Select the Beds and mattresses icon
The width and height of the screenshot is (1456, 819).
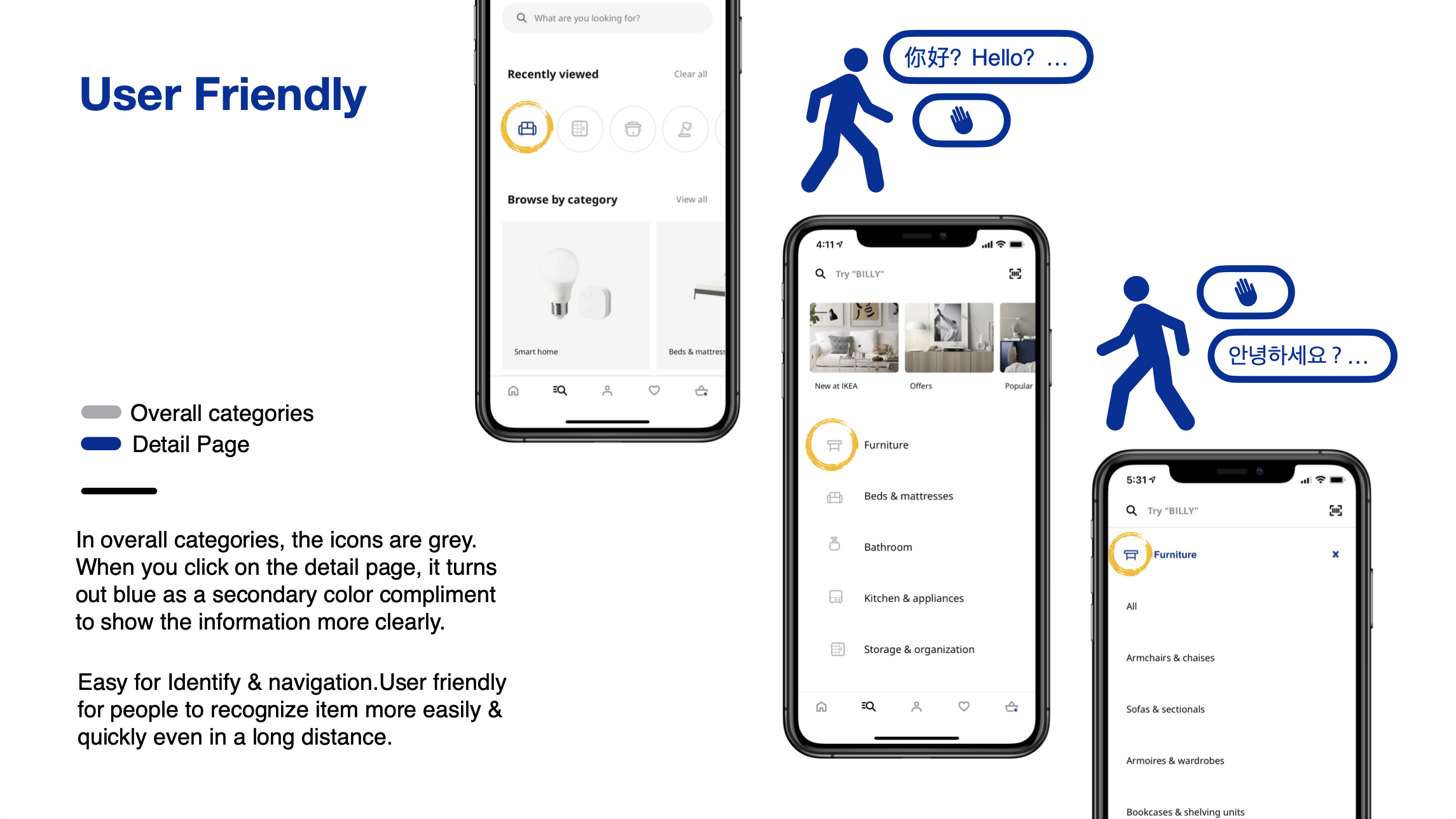pos(836,495)
